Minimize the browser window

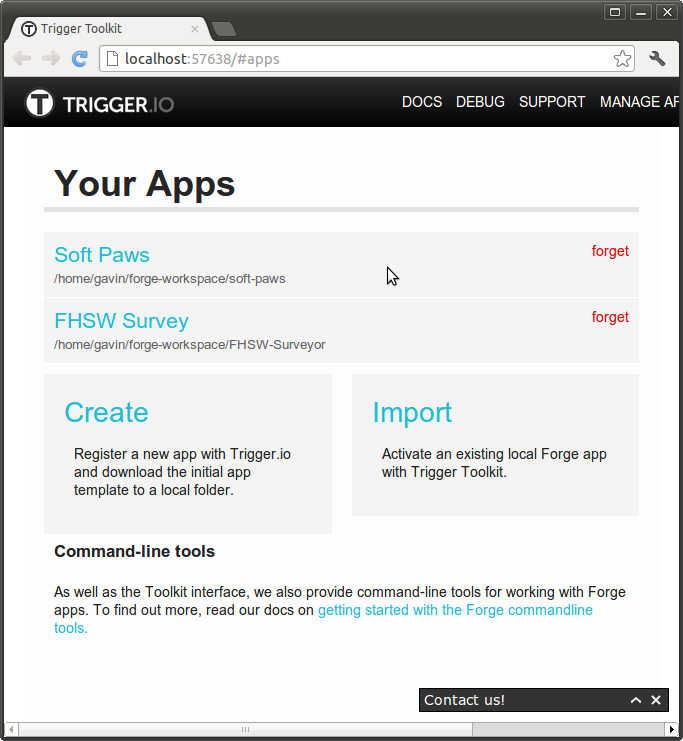tap(641, 12)
